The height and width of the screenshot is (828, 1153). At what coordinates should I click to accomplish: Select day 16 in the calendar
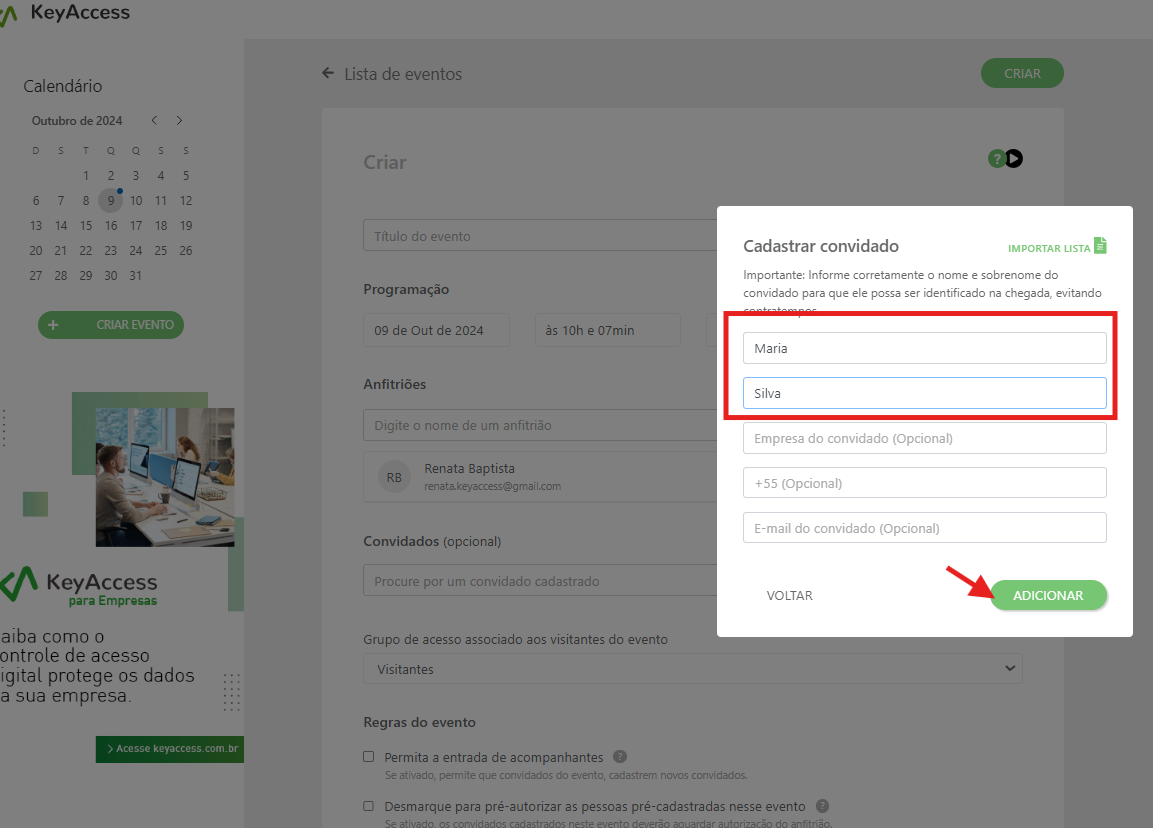click(111, 225)
